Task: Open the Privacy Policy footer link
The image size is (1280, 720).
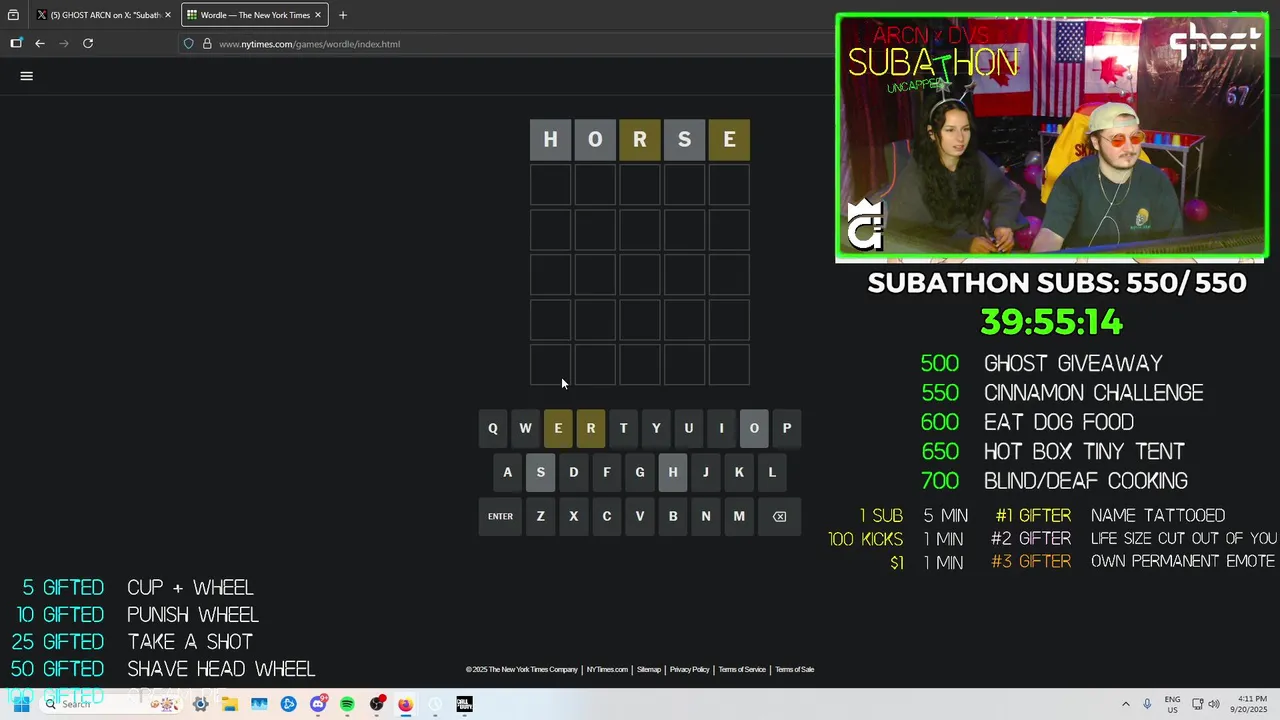Action: tap(690, 670)
